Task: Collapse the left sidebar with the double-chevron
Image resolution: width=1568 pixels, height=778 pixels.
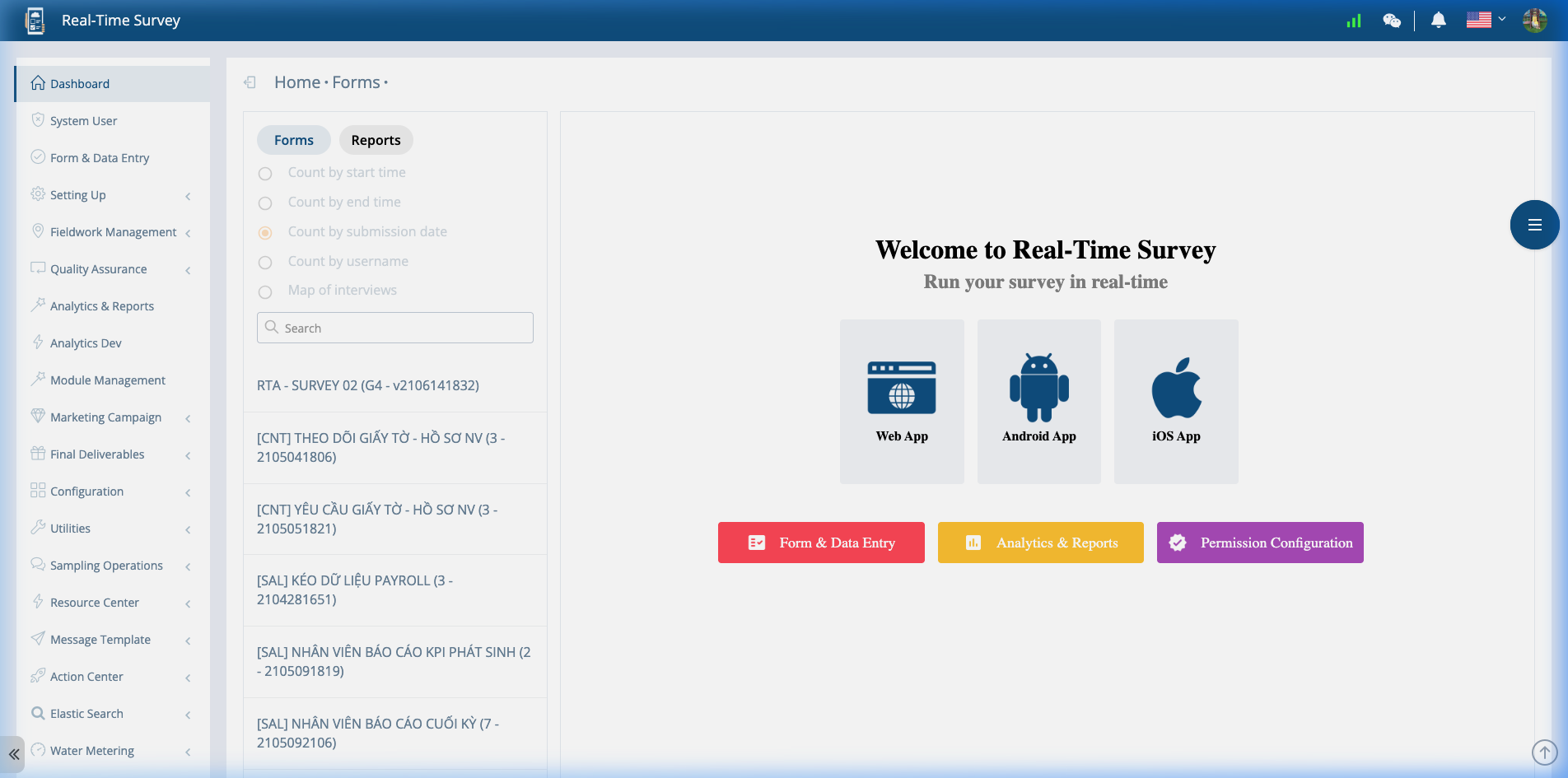Action: pyautogui.click(x=14, y=752)
